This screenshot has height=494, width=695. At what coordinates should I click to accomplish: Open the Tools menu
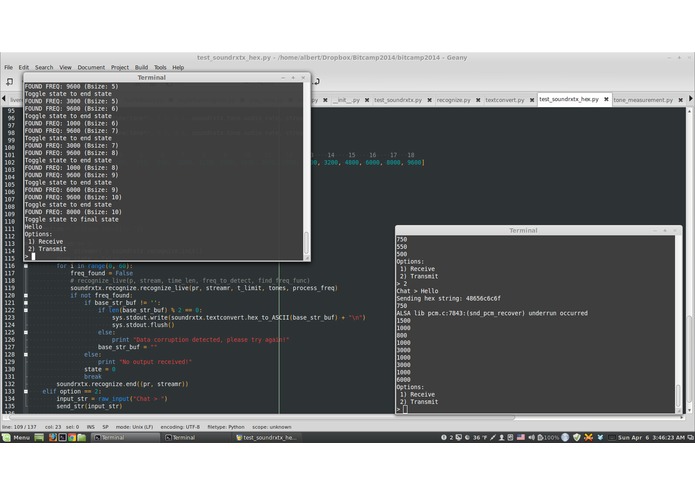click(x=160, y=67)
